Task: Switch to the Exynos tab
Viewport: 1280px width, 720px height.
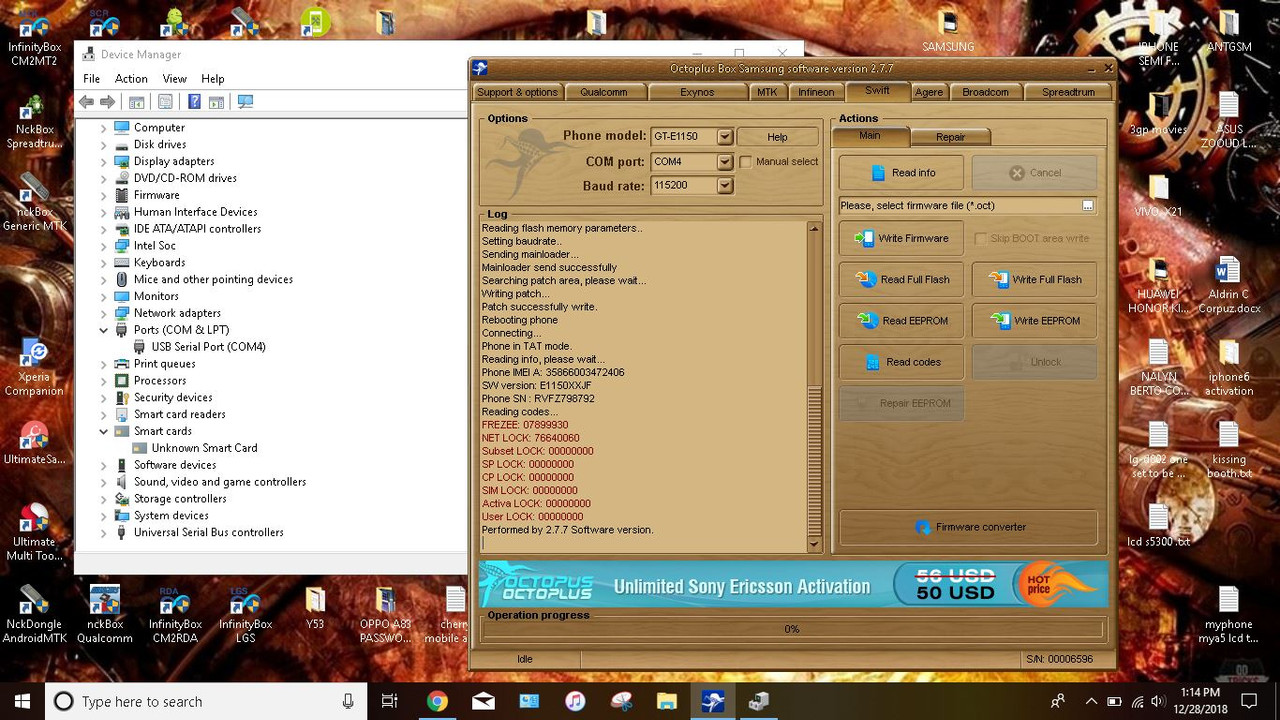Action: [x=697, y=92]
